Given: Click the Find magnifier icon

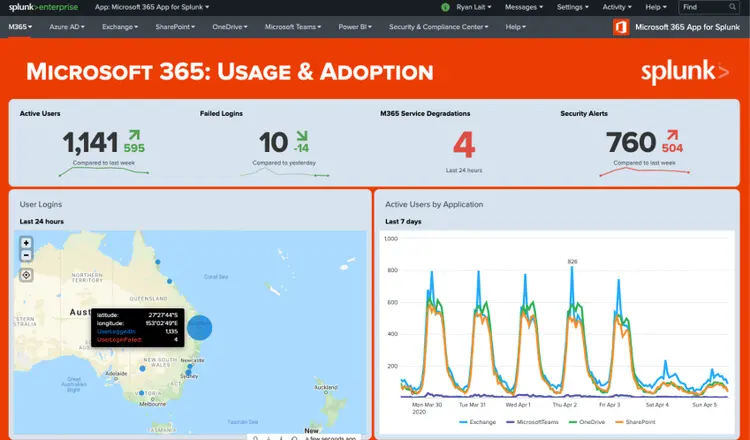Looking at the screenshot, I should coord(732,7).
